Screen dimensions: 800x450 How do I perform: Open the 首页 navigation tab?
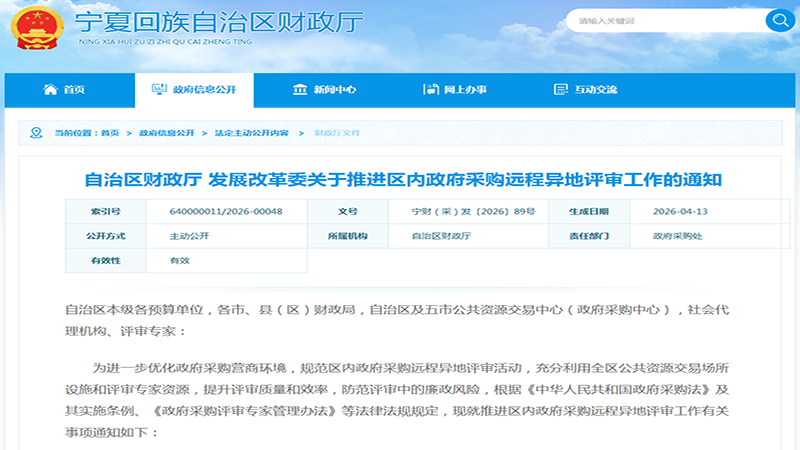coord(70,90)
